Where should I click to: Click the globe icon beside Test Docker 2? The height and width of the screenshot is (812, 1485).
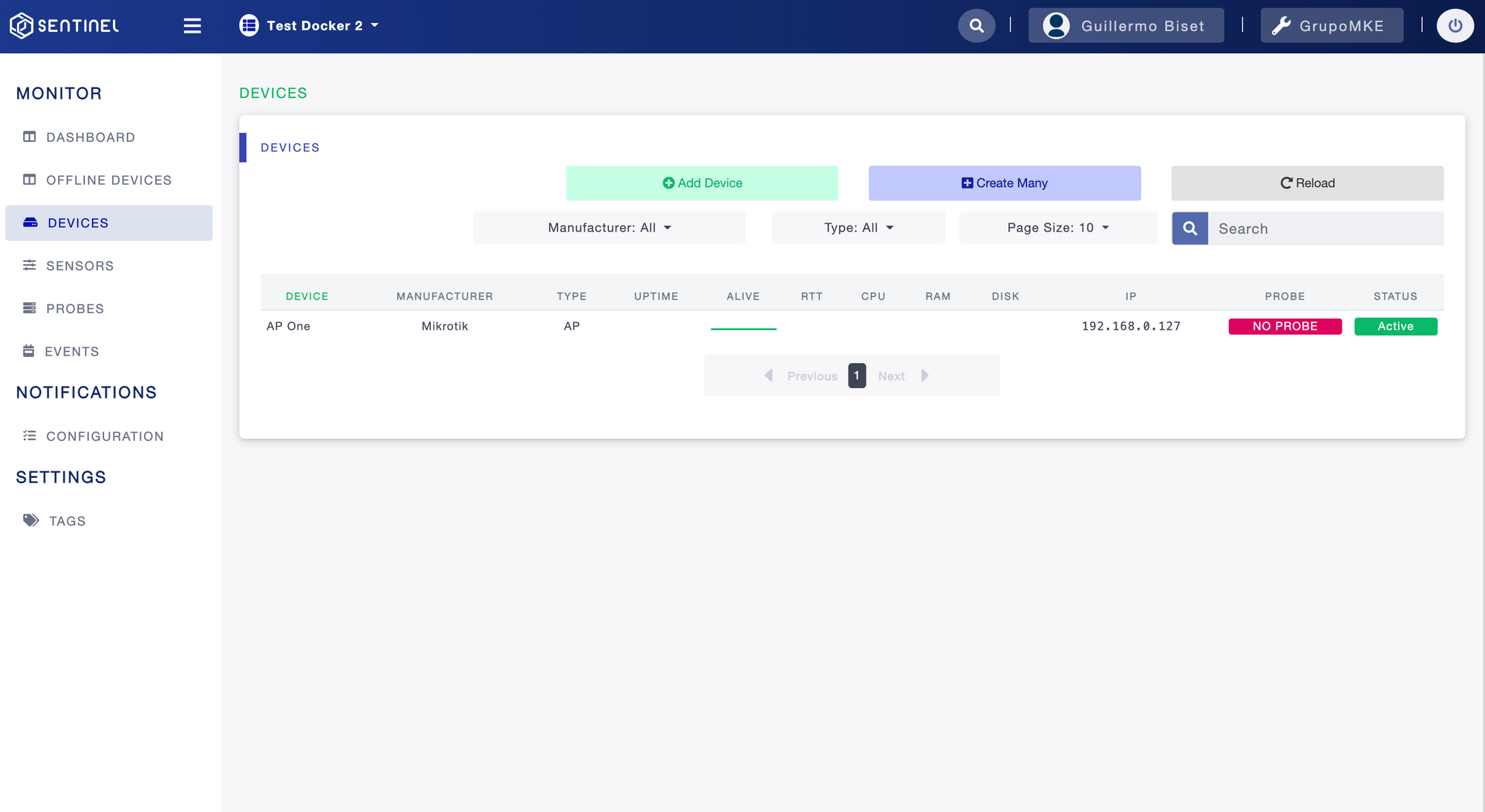249,25
